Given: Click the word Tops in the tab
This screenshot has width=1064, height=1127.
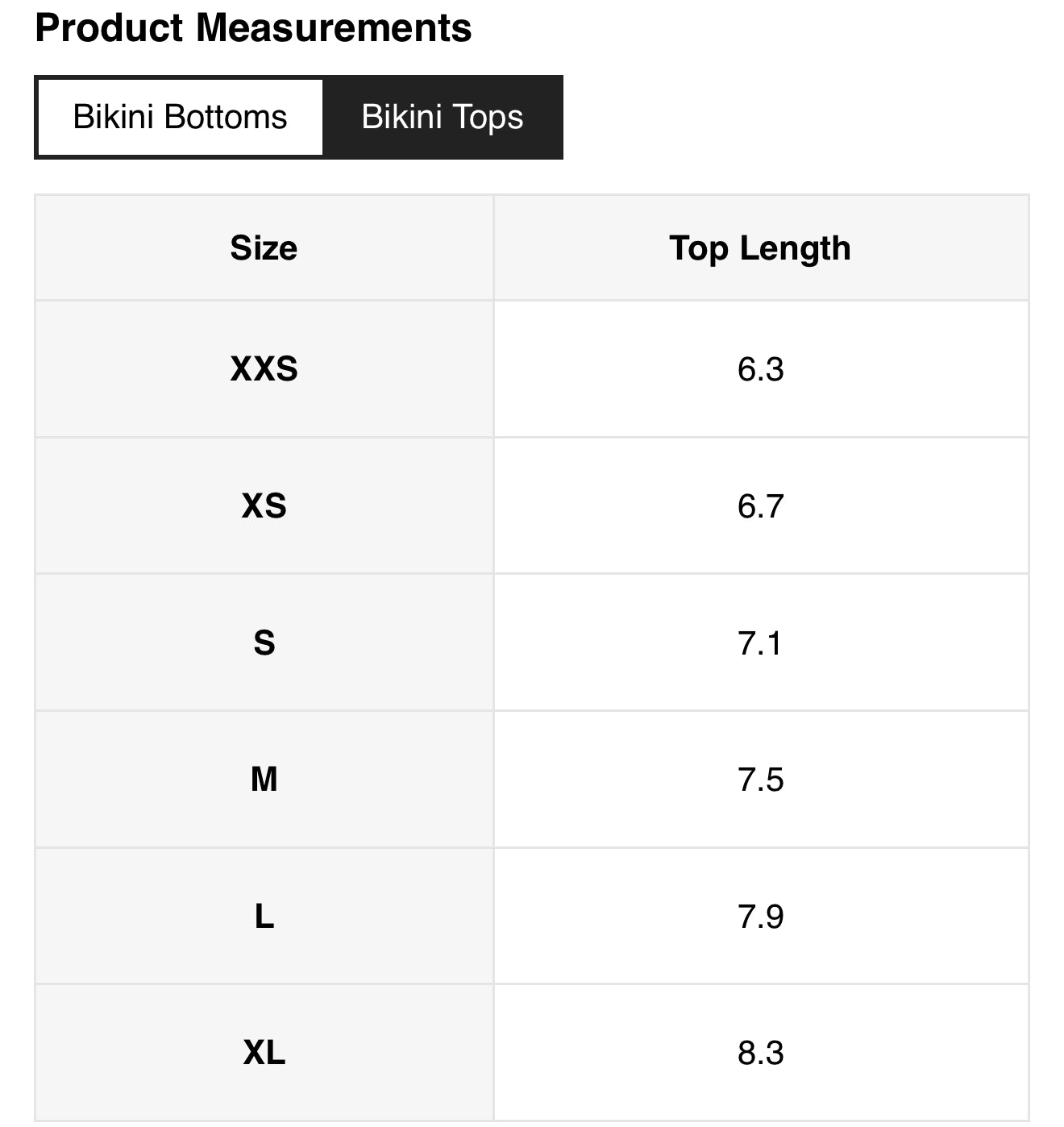Looking at the screenshot, I should click(x=488, y=118).
